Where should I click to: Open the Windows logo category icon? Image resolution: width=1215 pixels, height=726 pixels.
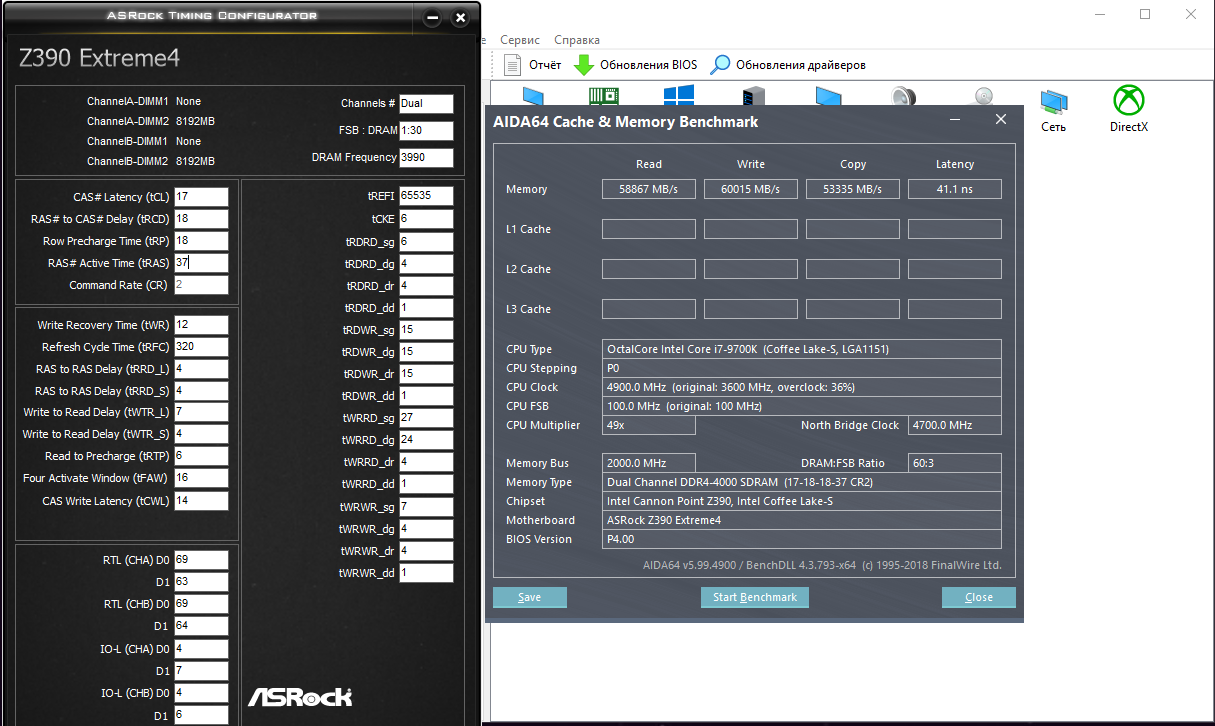tap(679, 95)
